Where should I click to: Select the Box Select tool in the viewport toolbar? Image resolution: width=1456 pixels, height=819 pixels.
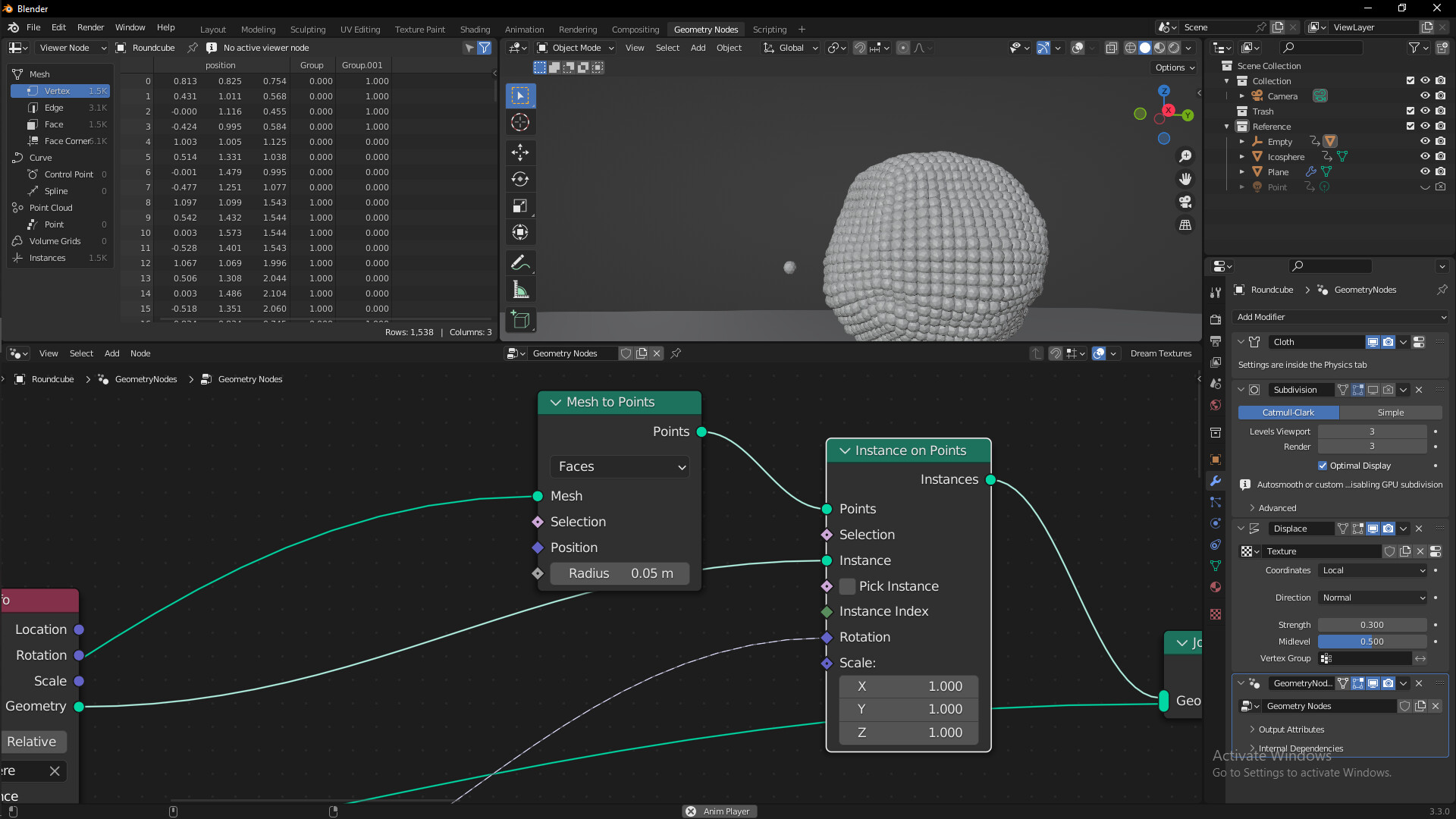(x=520, y=96)
